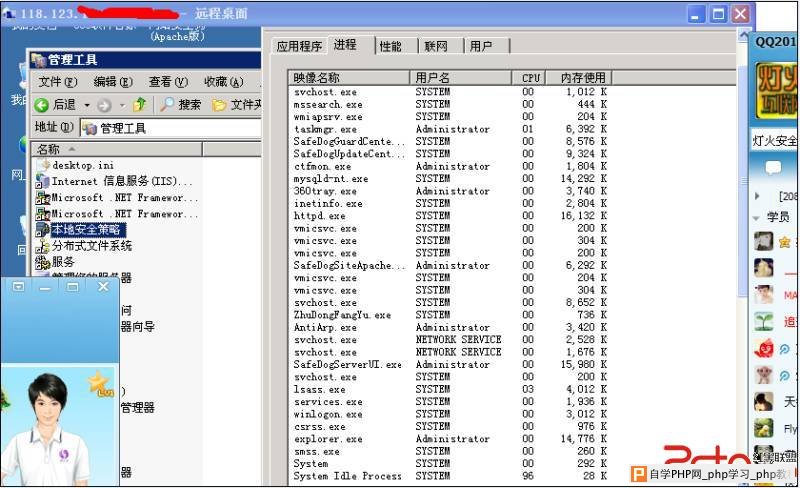
Task: Switch to the 应用程序 tab
Action: [299, 46]
